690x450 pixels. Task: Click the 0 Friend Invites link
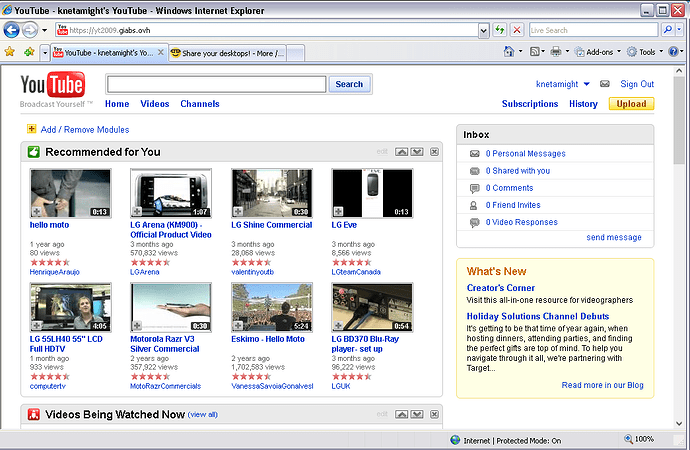(x=513, y=205)
